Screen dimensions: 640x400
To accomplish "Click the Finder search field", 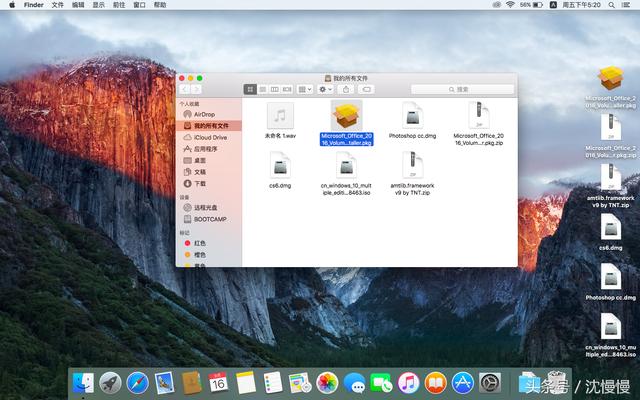I will pyautogui.click(x=462, y=89).
